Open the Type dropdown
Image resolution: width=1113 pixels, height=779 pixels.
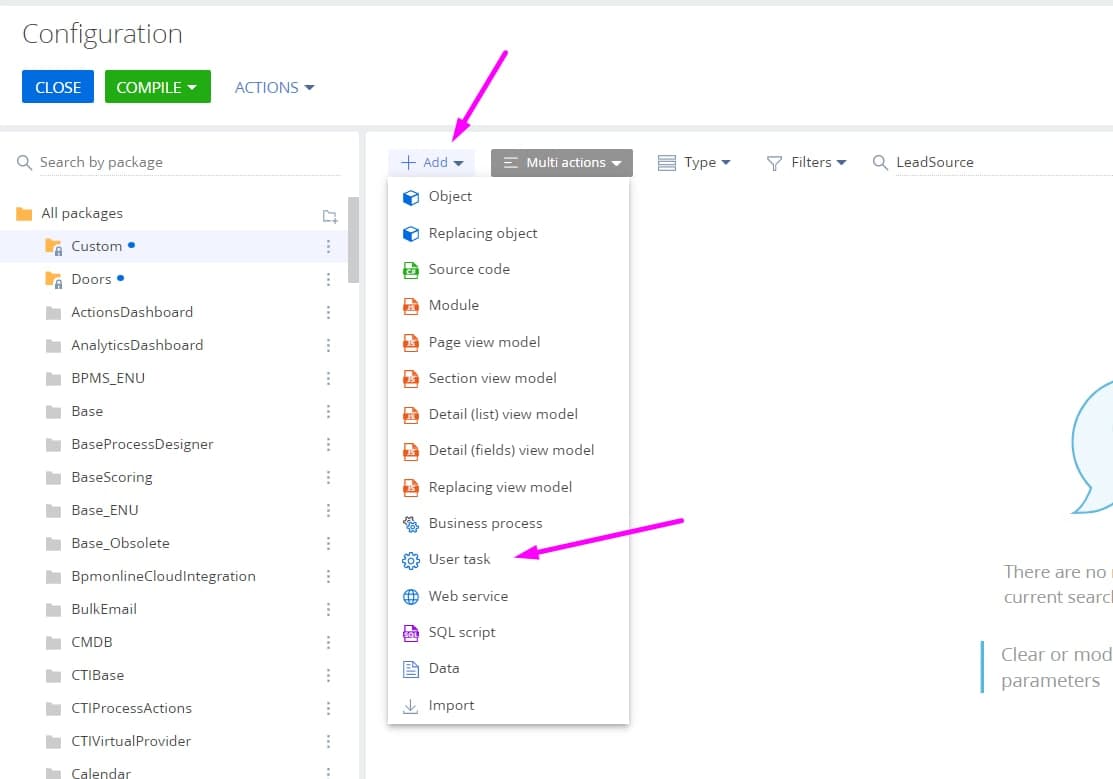693,163
